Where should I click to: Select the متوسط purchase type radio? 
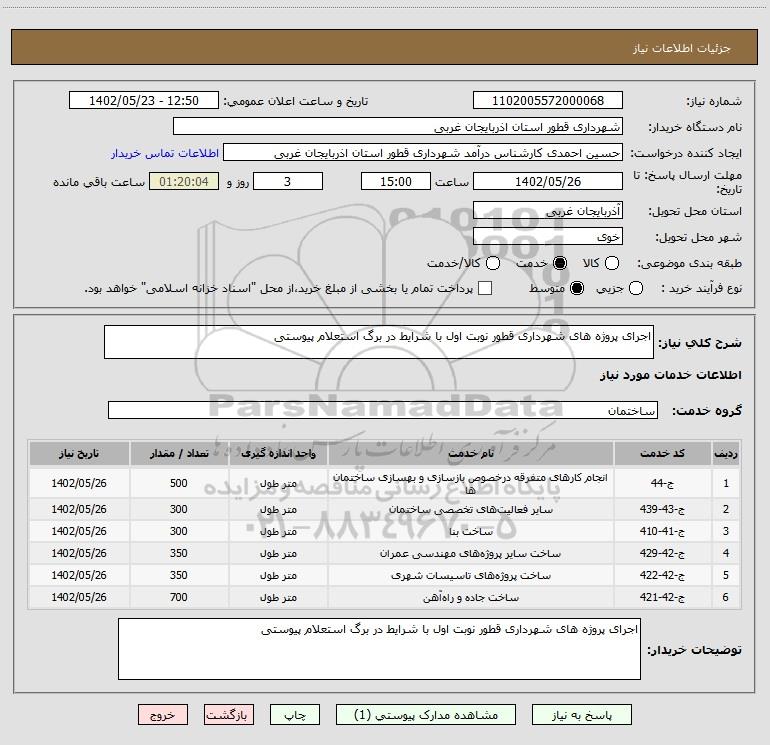[577, 288]
